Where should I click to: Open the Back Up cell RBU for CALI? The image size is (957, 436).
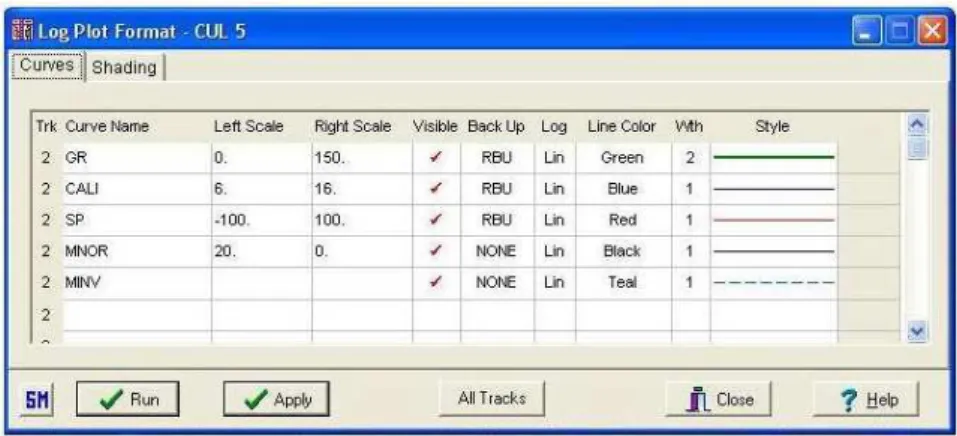coord(497,189)
